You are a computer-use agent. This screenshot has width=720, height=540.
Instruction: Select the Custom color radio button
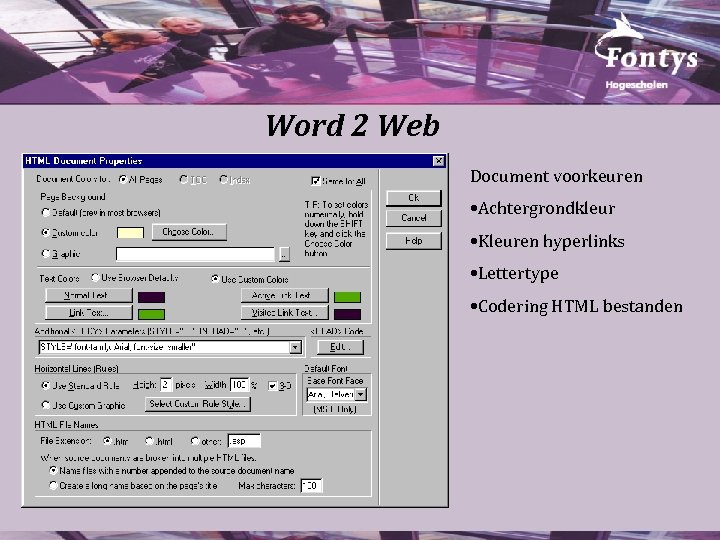point(45,233)
